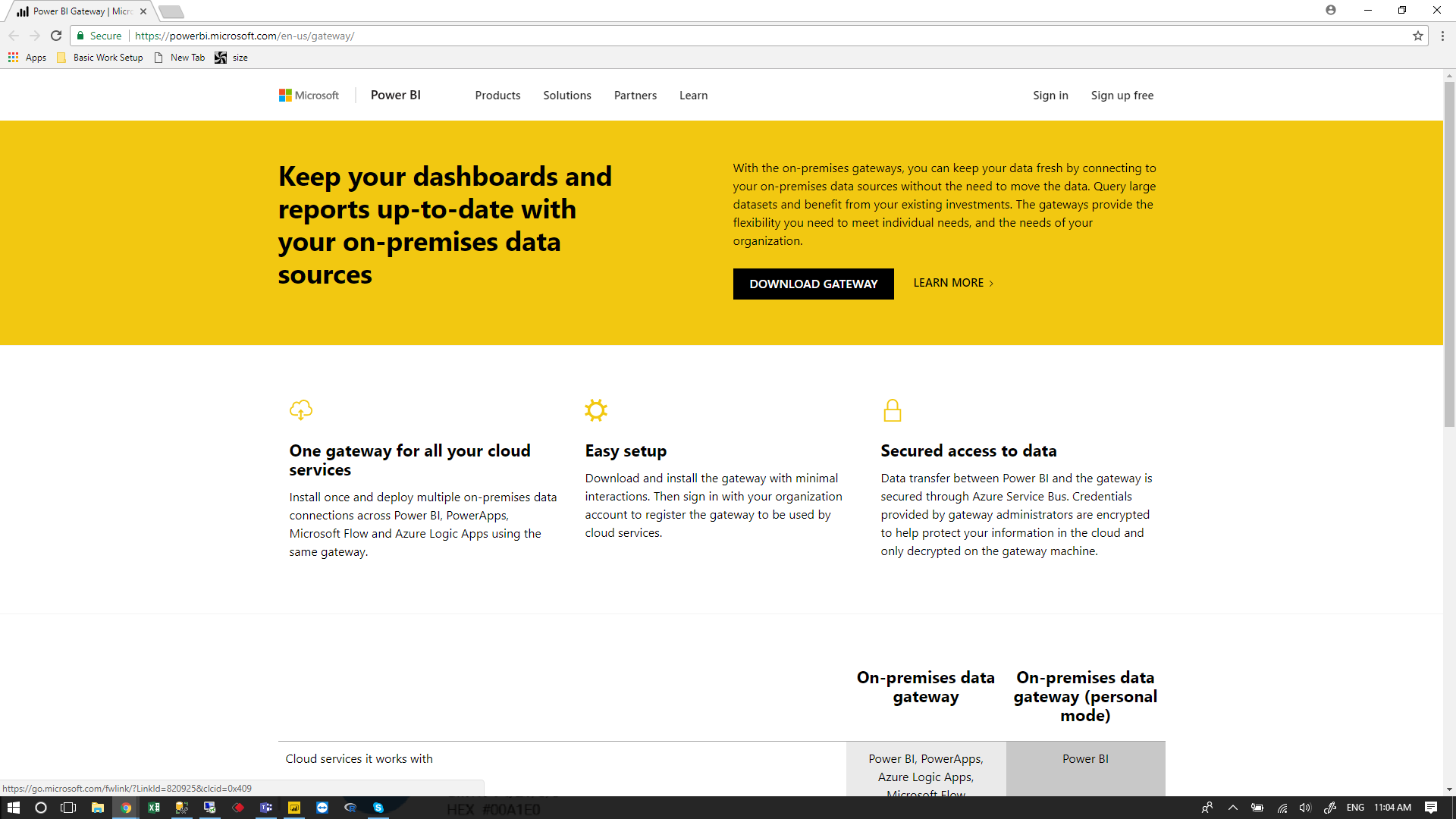Click the LEARN MORE link
The image size is (1456, 819).
pyautogui.click(x=953, y=283)
